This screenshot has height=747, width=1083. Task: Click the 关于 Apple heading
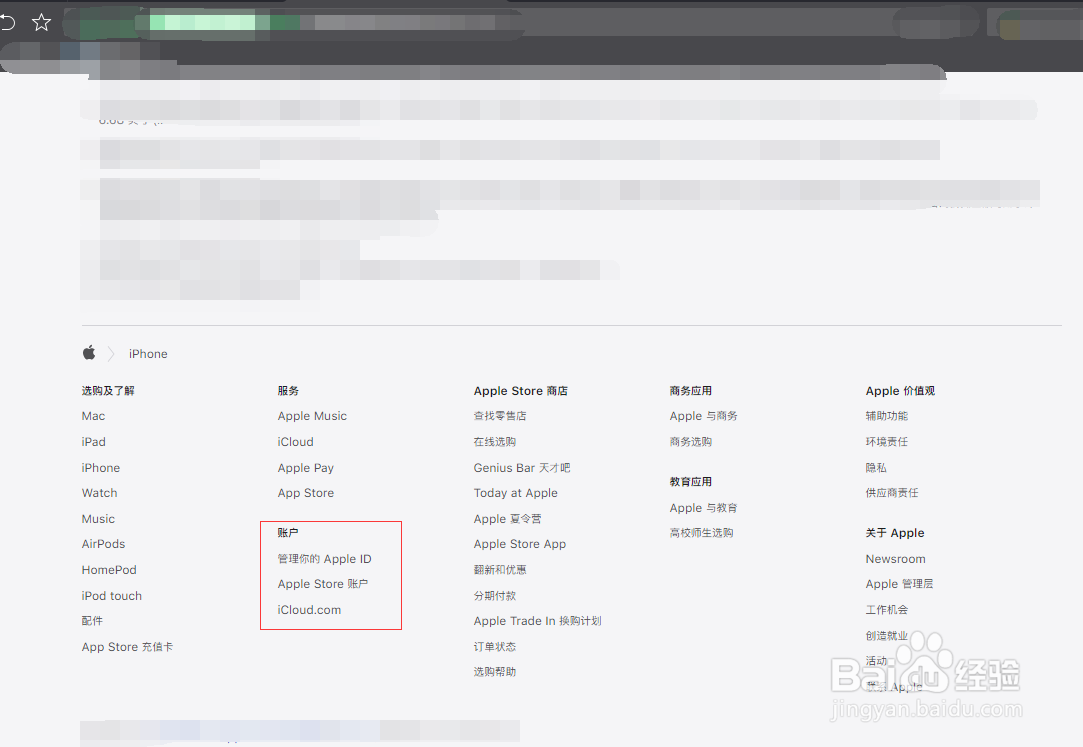pyautogui.click(x=895, y=533)
